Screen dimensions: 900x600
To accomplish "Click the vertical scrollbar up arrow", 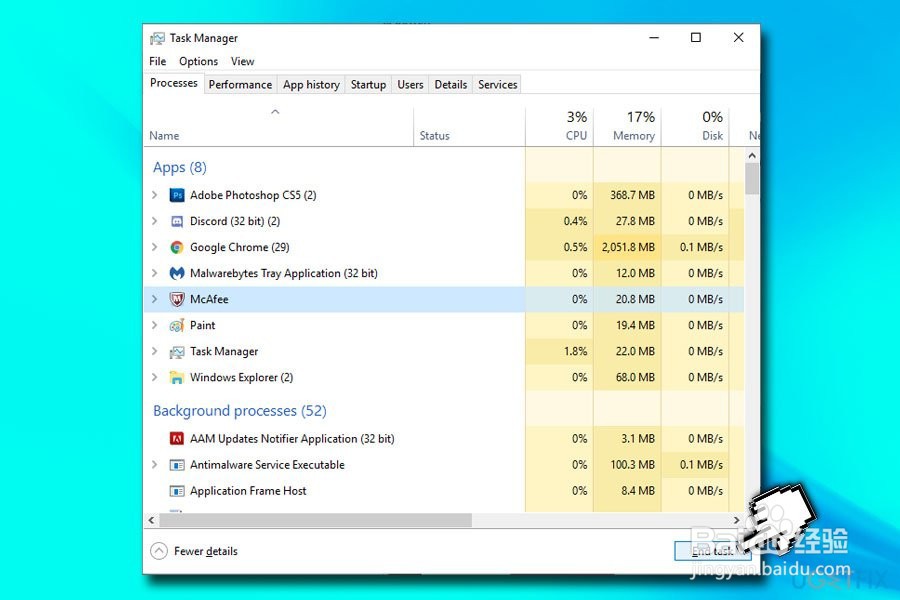I will 752,156.
